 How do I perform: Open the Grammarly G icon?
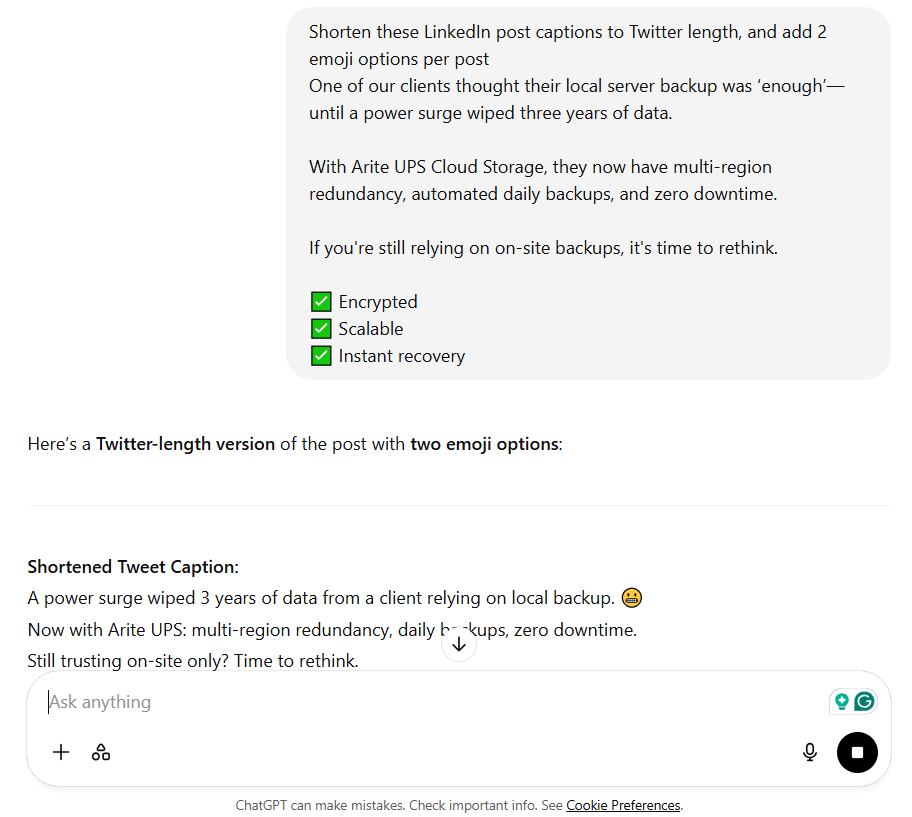[864, 701]
